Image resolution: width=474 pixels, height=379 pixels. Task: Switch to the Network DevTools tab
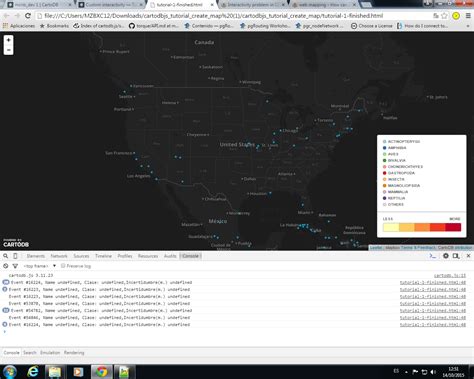click(59, 256)
